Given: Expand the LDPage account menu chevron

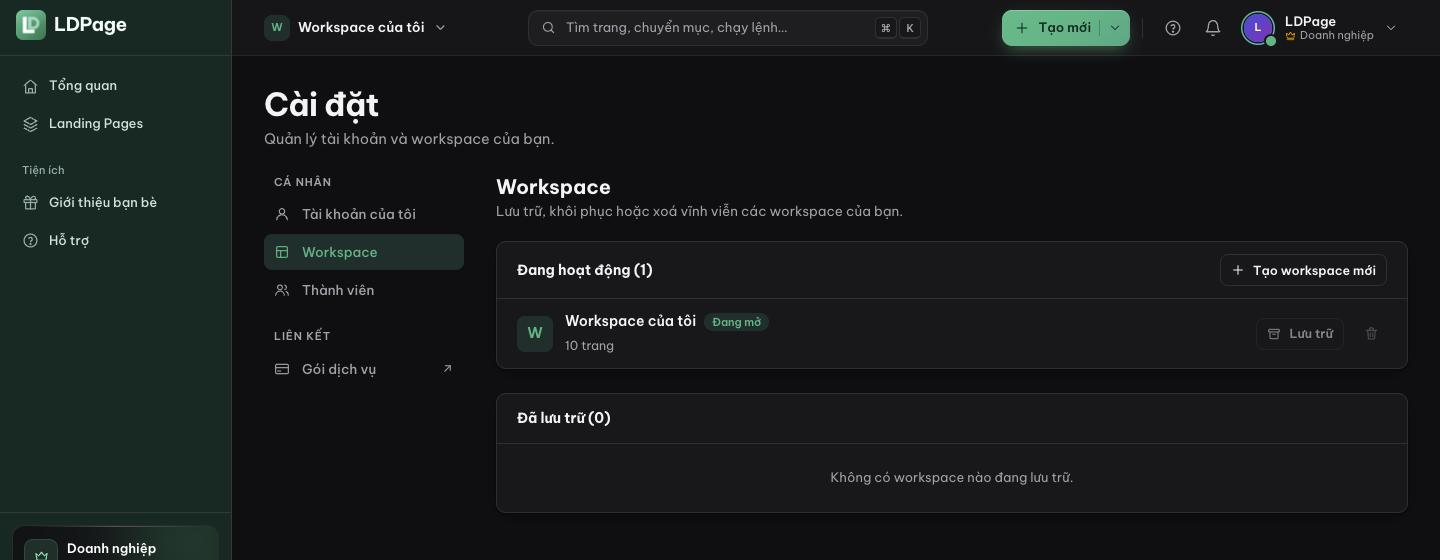Looking at the screenshot, I should [1391, 28].
